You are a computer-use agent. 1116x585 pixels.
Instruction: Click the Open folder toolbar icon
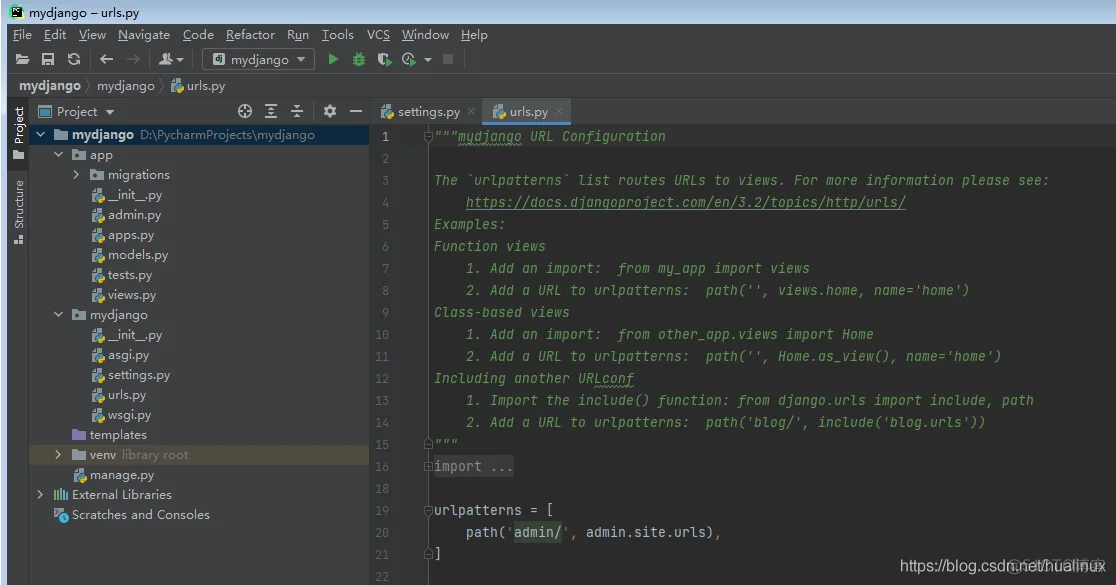(x=22, y=60)
